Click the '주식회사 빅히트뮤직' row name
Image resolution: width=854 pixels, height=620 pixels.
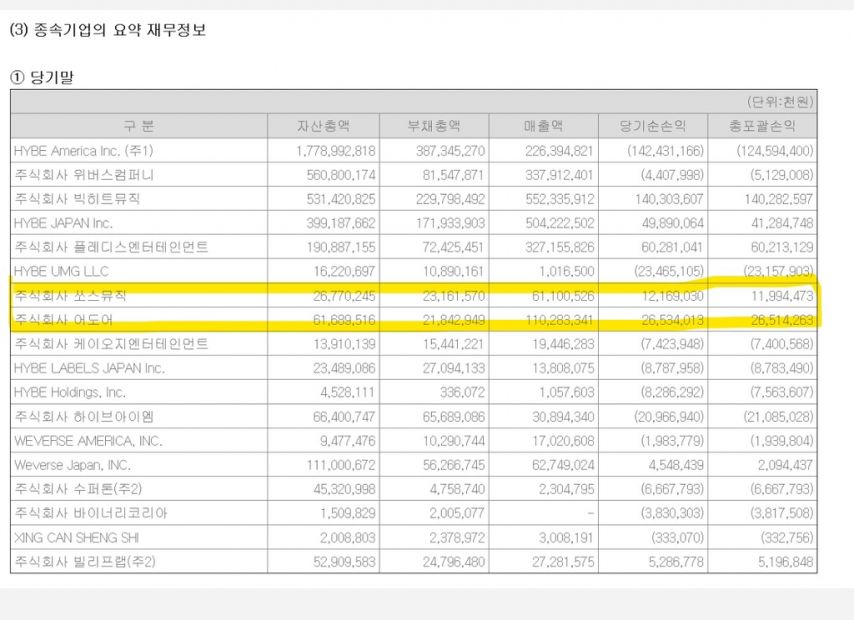coord(77,199)
